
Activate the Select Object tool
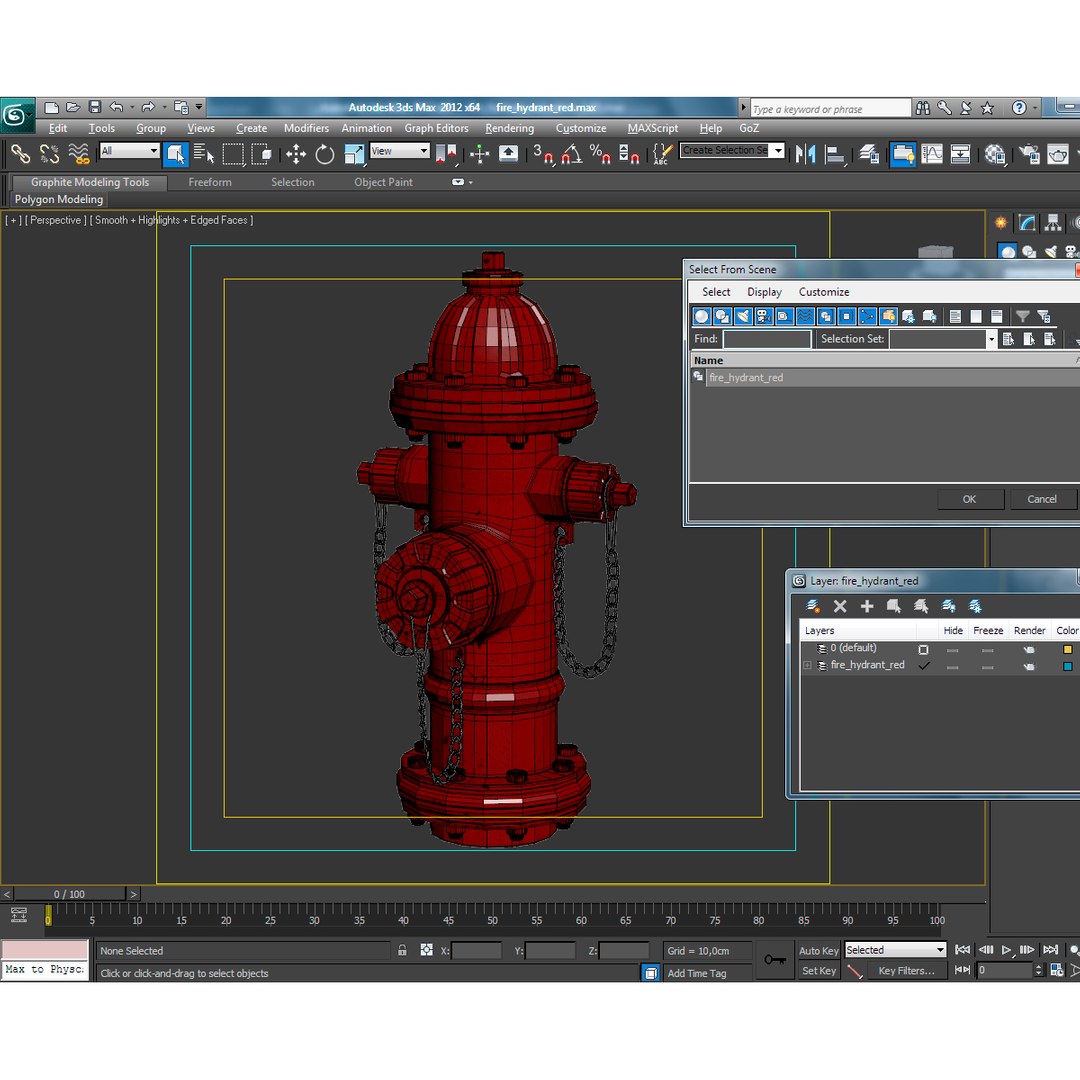176,154
